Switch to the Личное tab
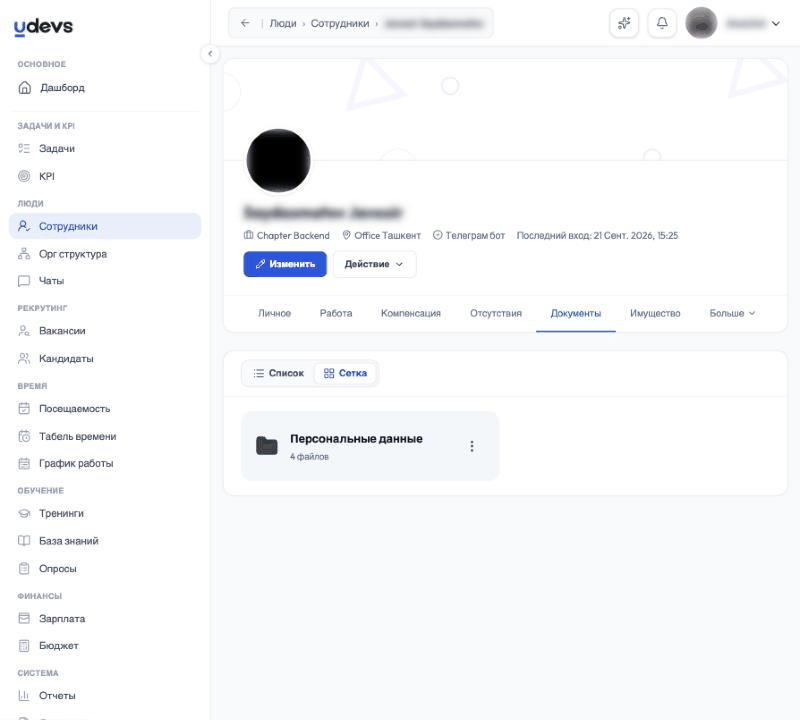The image size is (800, 720). [274, 313]
